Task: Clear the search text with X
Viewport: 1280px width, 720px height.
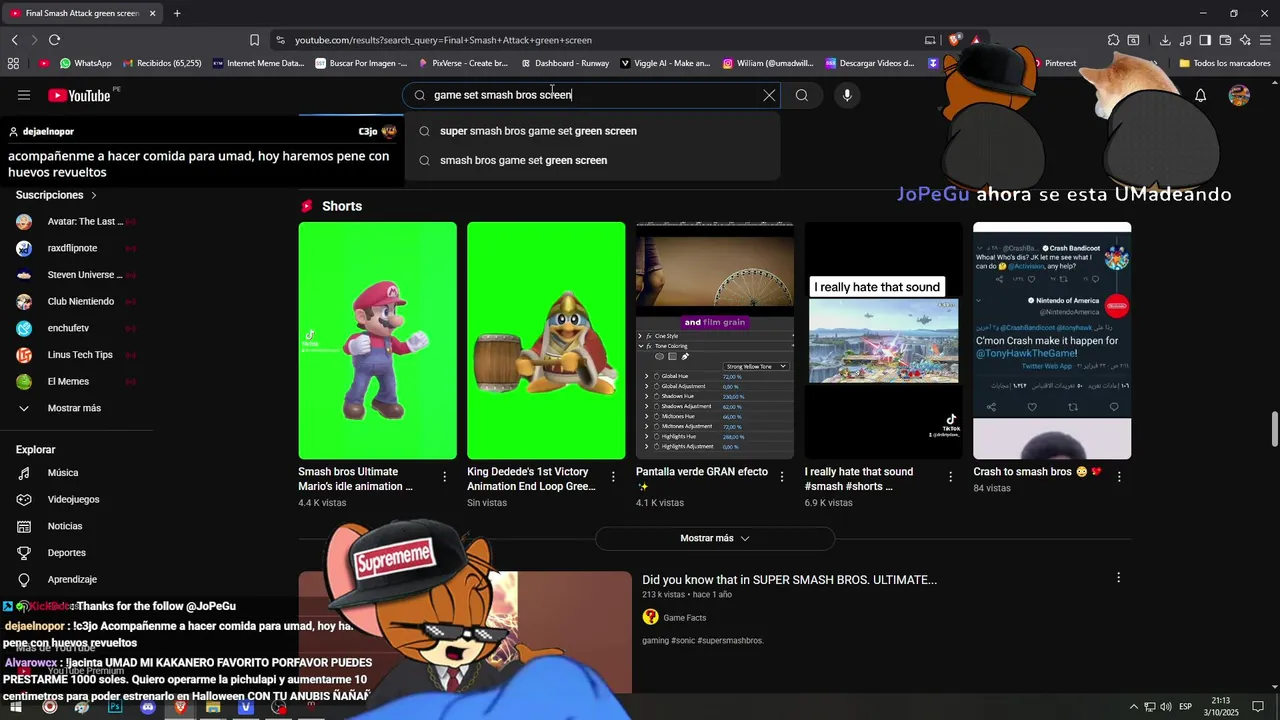Action: point(769,95)
